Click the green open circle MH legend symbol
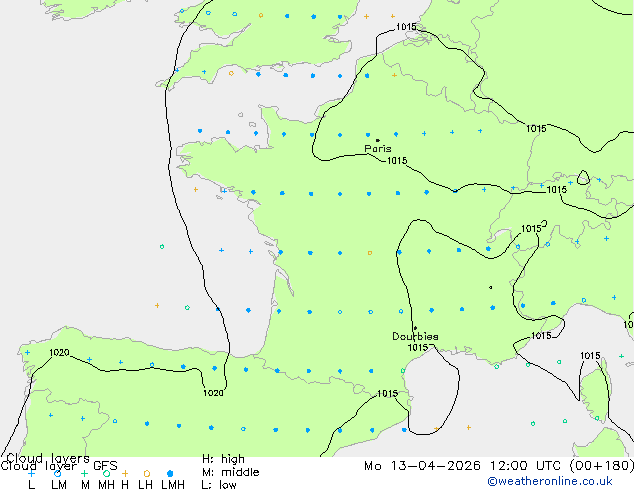Screen dimensions: 634x490 (106, 473)
